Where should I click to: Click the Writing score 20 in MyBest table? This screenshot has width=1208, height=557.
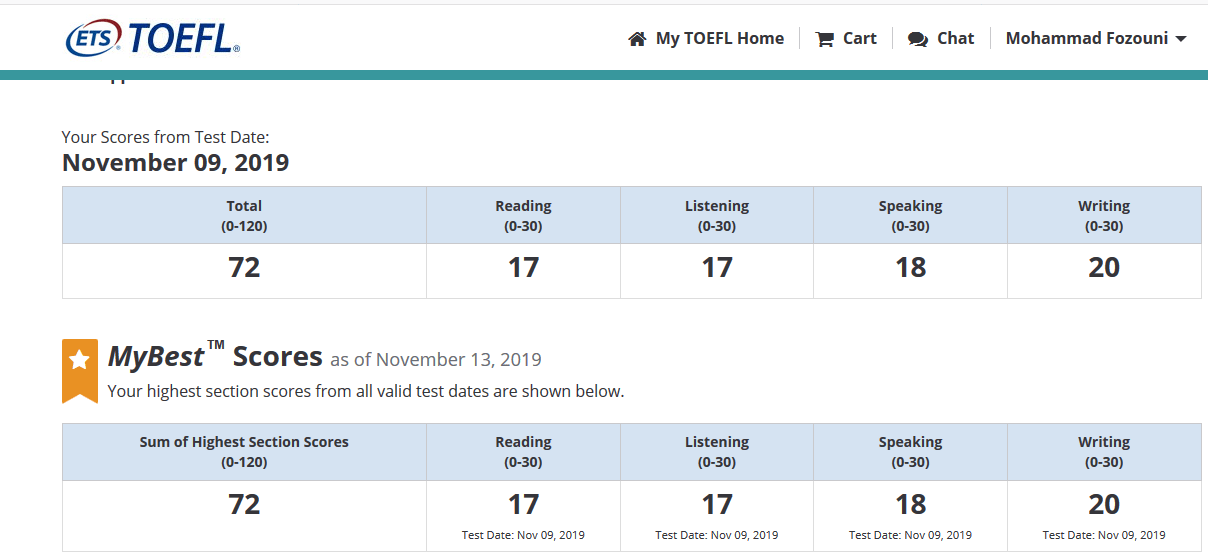(1104, 504)
